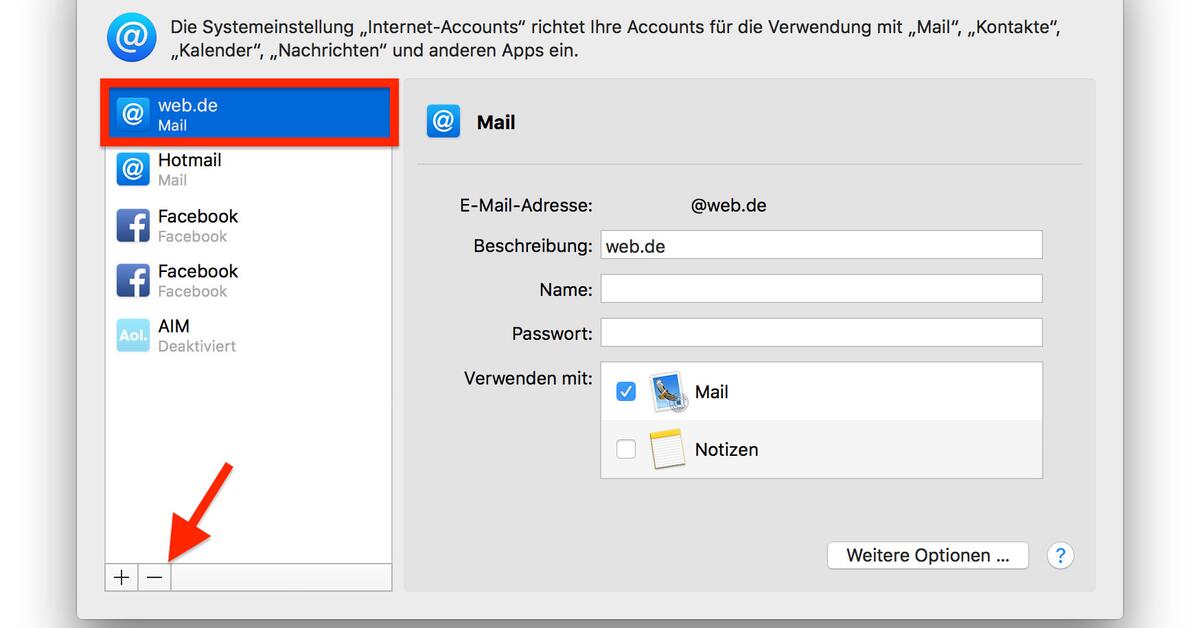Click into the empty Name field
This screenshot has height=628, width=1200.
coord(820,288)
